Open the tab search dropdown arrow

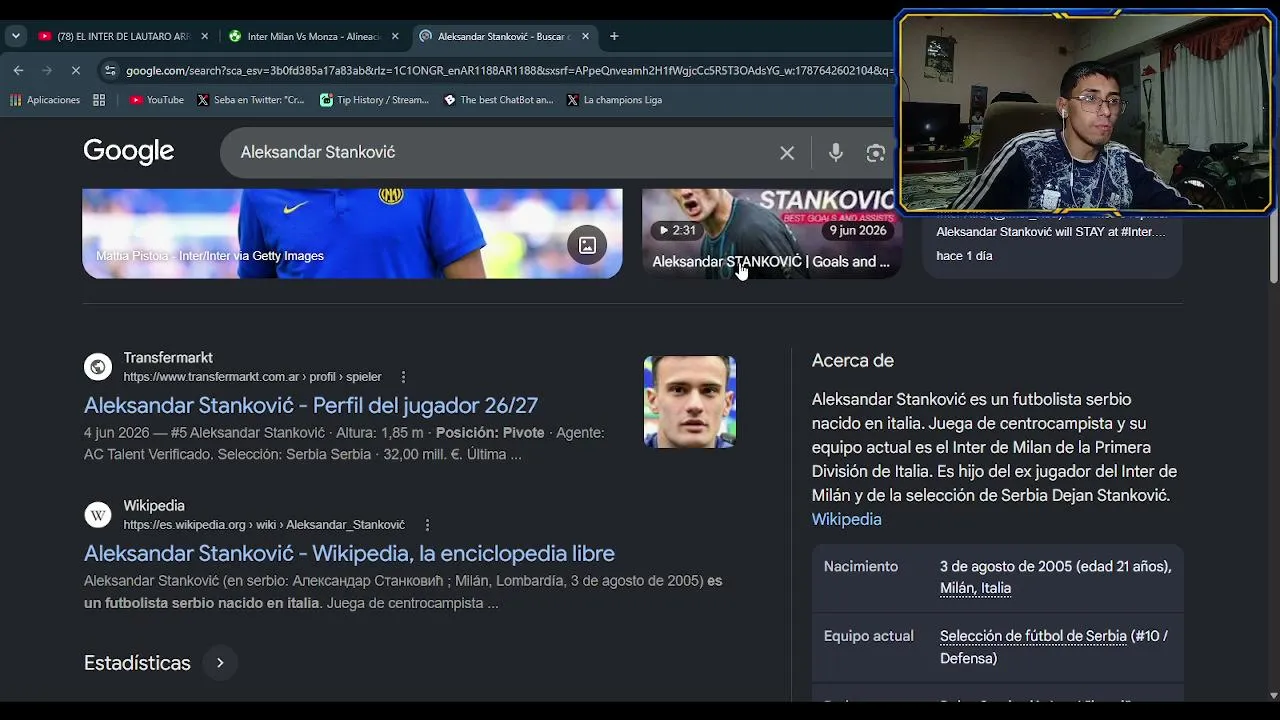[15, 36]
